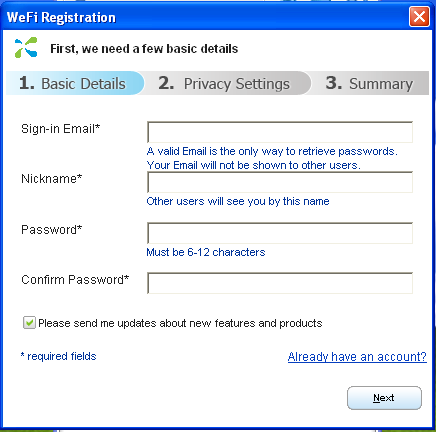Viewport: 436px width, 432px height.
Task: Click the Must be 6-12 characters hint
Action: (206, 252)
